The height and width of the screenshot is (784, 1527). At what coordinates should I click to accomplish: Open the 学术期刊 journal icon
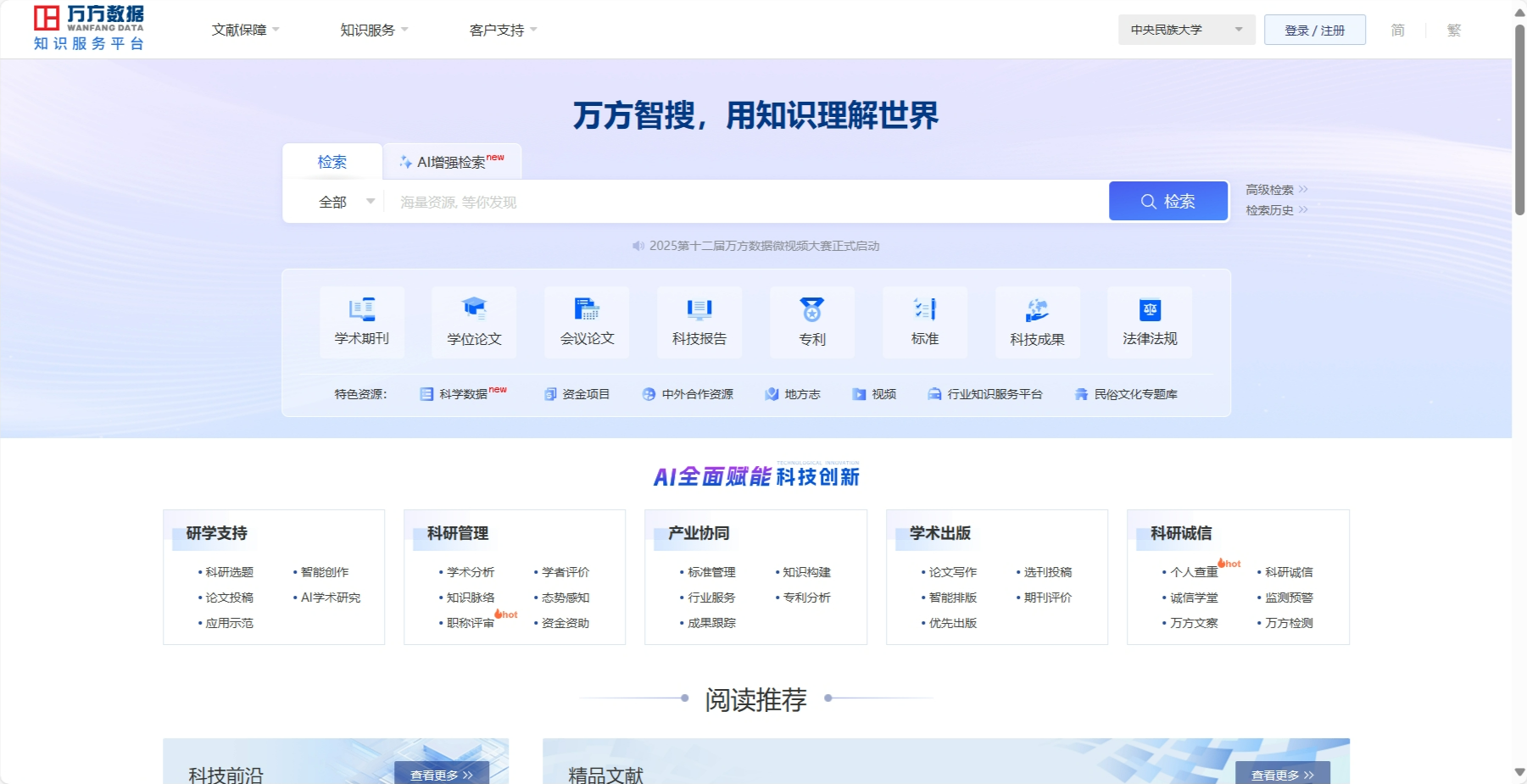(x=362, y=309)
